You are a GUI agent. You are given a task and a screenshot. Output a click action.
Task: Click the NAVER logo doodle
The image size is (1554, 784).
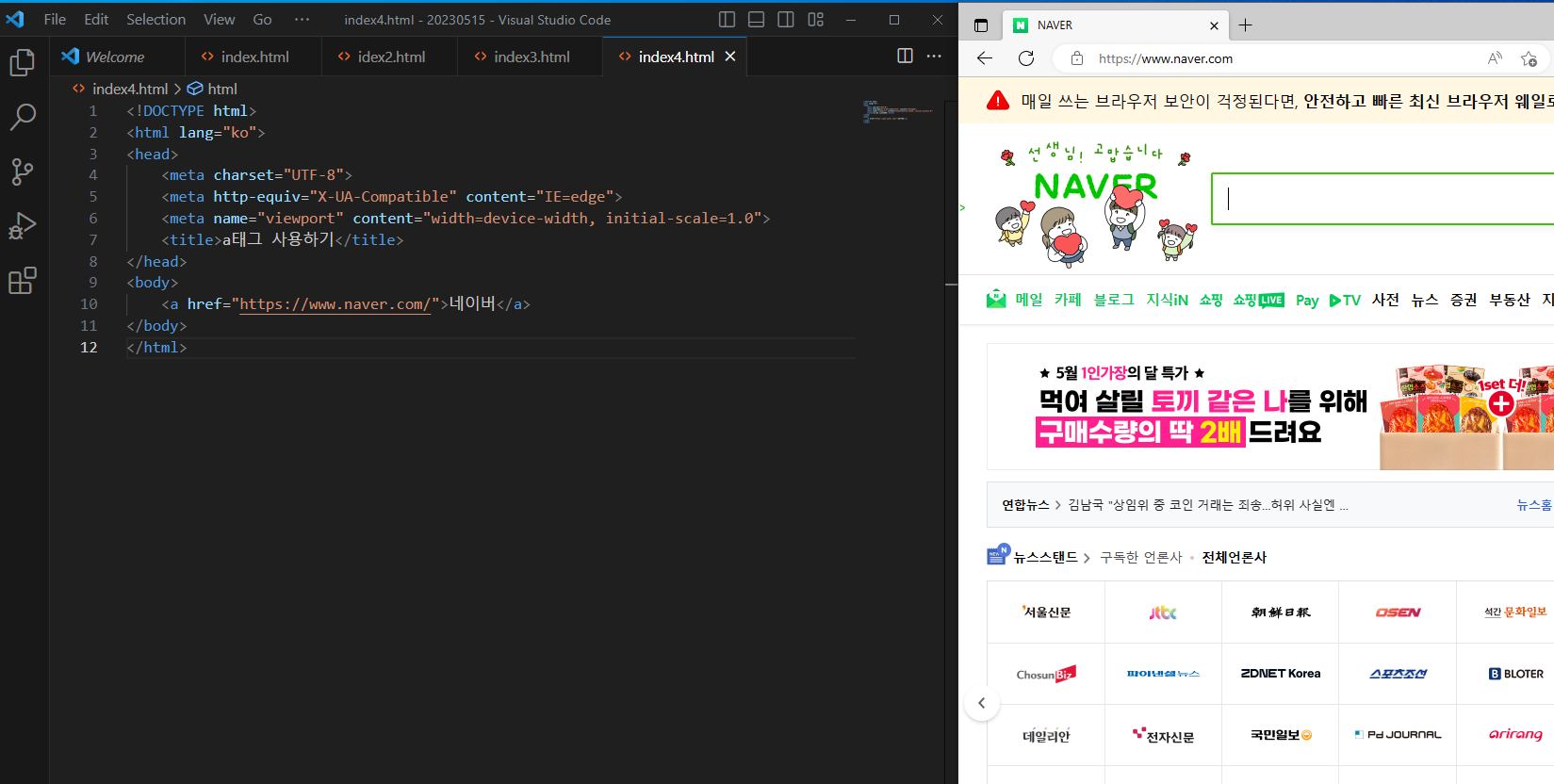[x=1095, y=204]
